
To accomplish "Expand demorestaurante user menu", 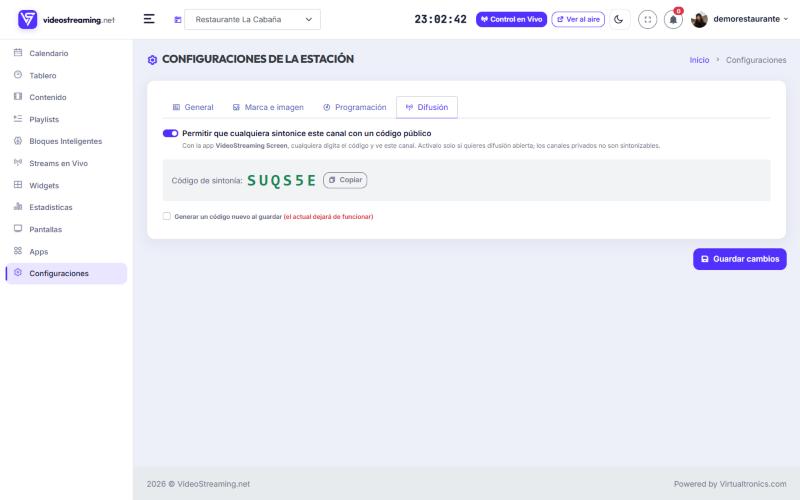I will click(751, 19).
